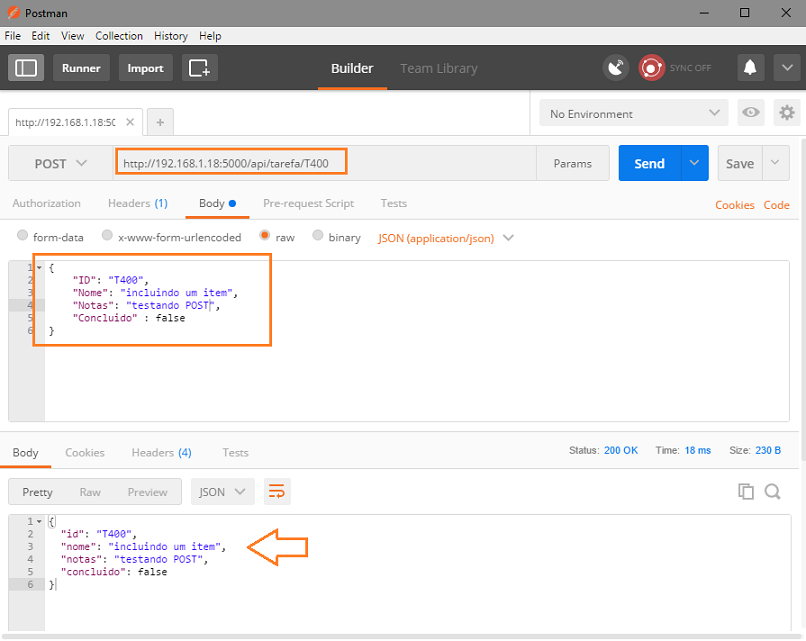Image resolution: width=806 pixels, height=641 pixels.
Task: Open manage environments gear icon
Action: click(x=787, y=113)
